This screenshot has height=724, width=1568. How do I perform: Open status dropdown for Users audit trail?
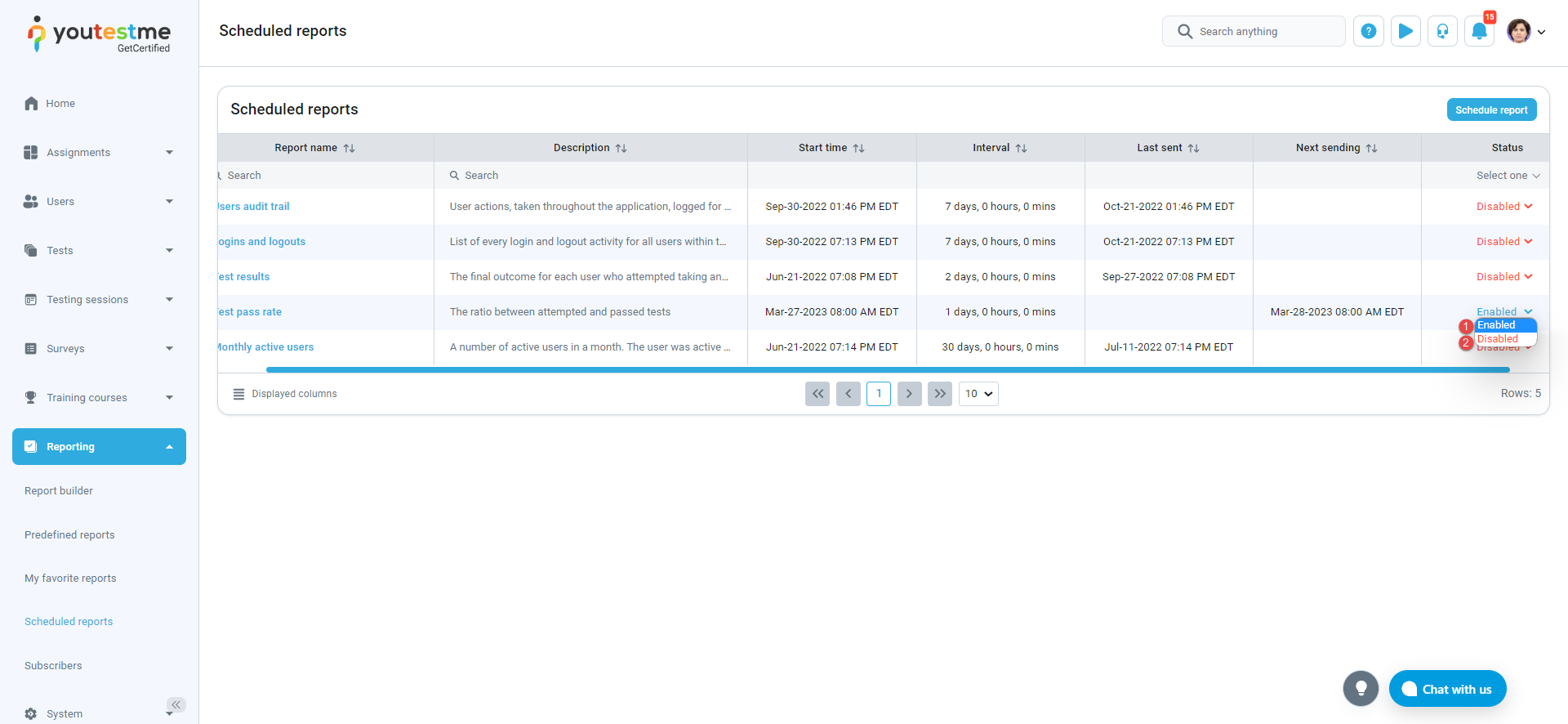1503,207
